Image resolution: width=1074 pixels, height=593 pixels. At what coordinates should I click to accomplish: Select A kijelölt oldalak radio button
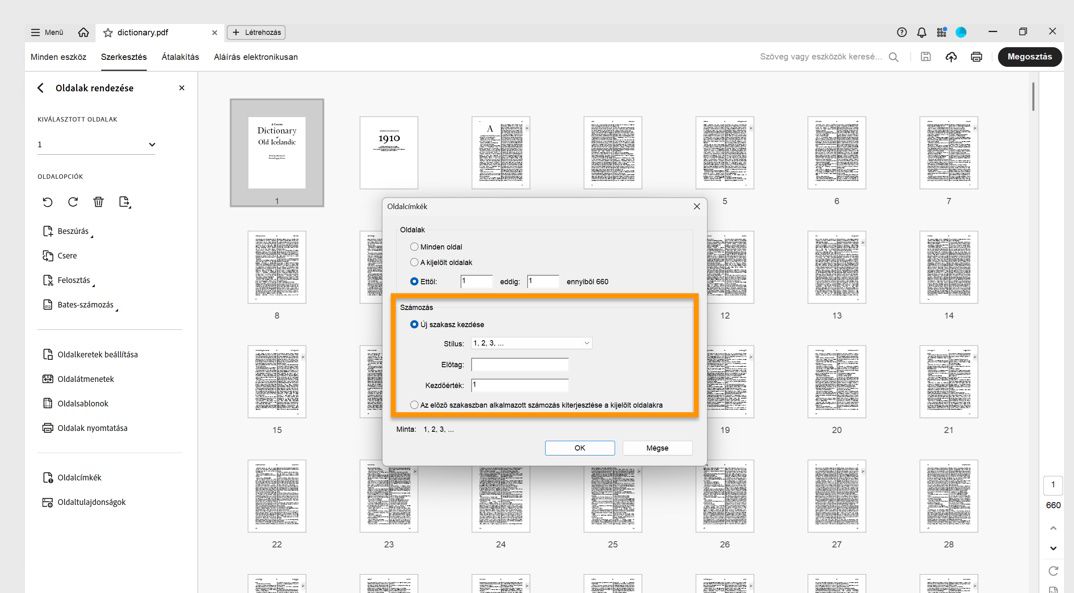click(414, 262)
